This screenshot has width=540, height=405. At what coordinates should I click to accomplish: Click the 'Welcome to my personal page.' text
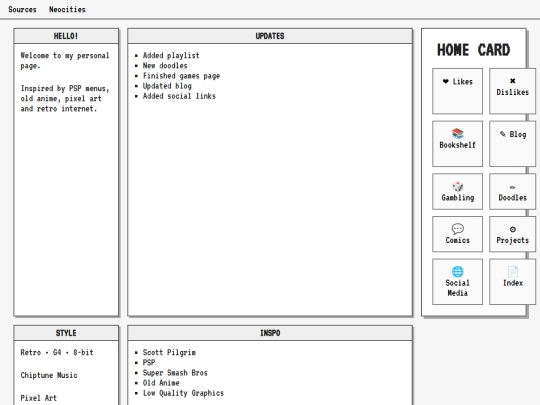(65, 61)
